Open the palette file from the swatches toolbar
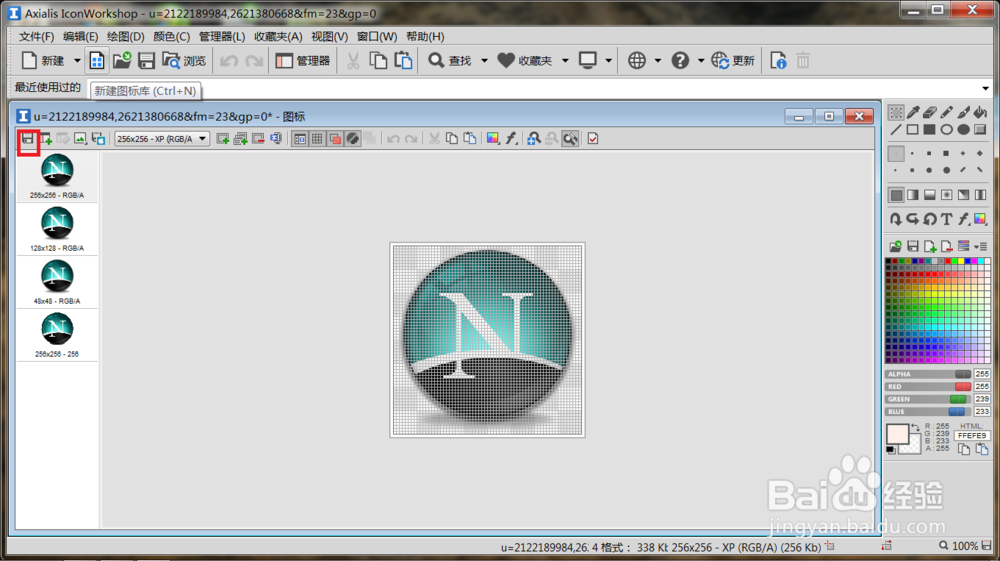The width and height of the screenshot is (1000, 561). [x=896, y=246]
